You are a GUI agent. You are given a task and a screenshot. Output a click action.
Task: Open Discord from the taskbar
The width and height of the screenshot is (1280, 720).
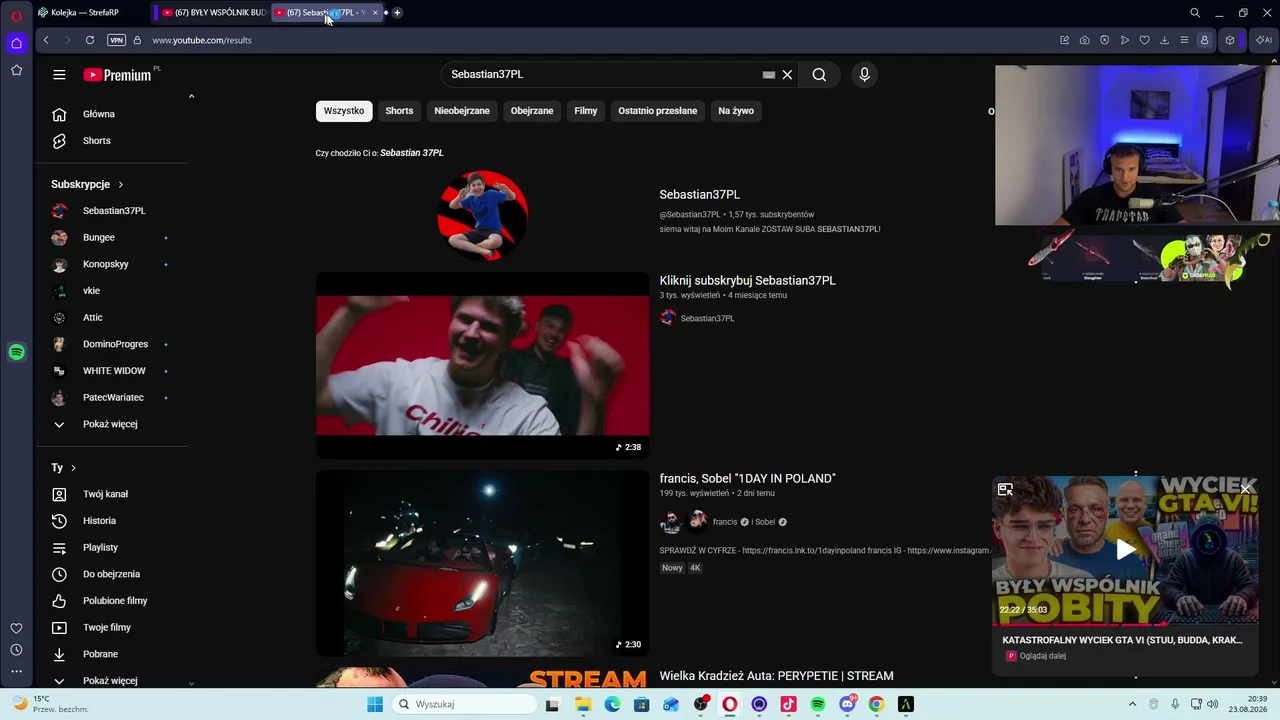coord(847,704)
